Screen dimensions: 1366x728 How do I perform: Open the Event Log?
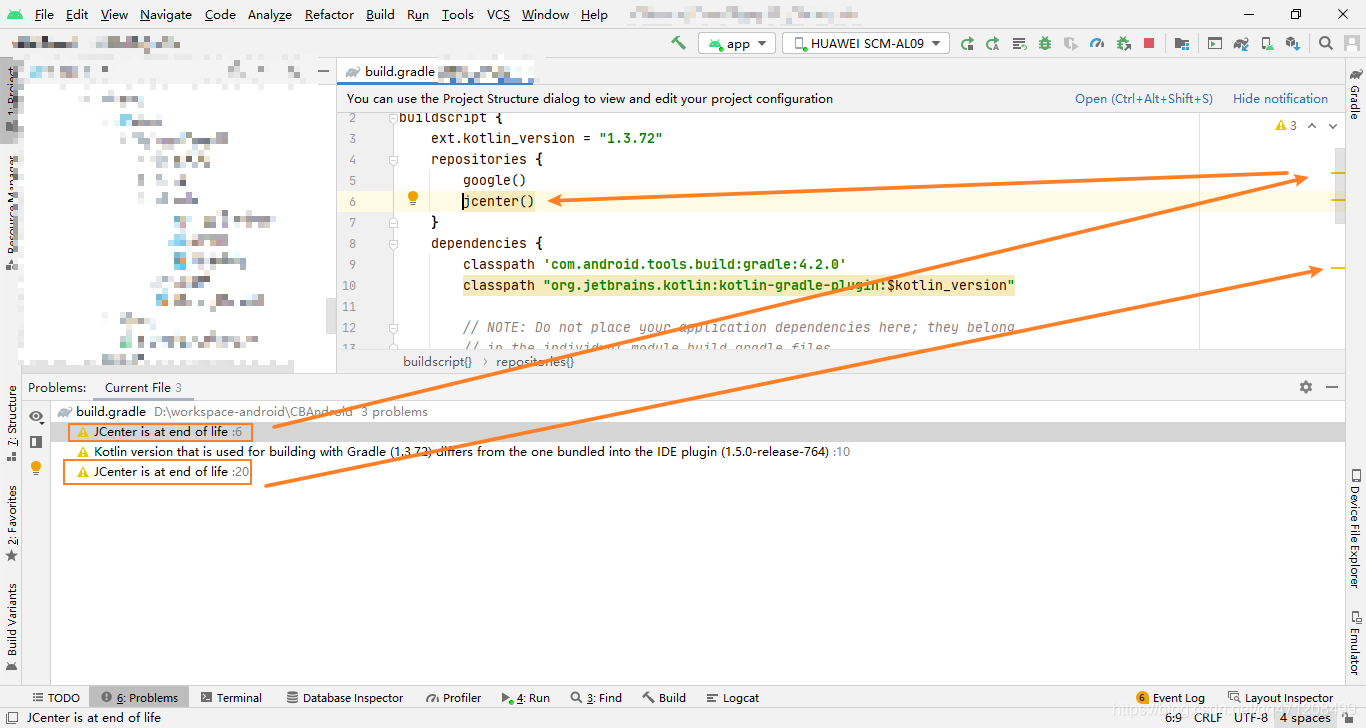click(1170, 697)
